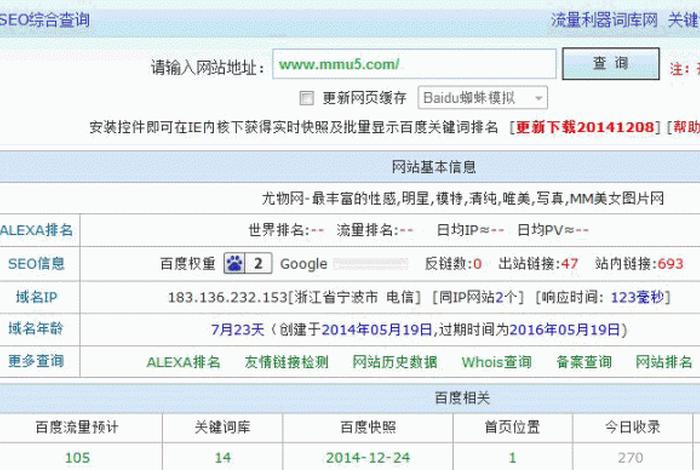Click the 更多查询 row label
This screenshot has height=470, width=700.
click(36, 361)
